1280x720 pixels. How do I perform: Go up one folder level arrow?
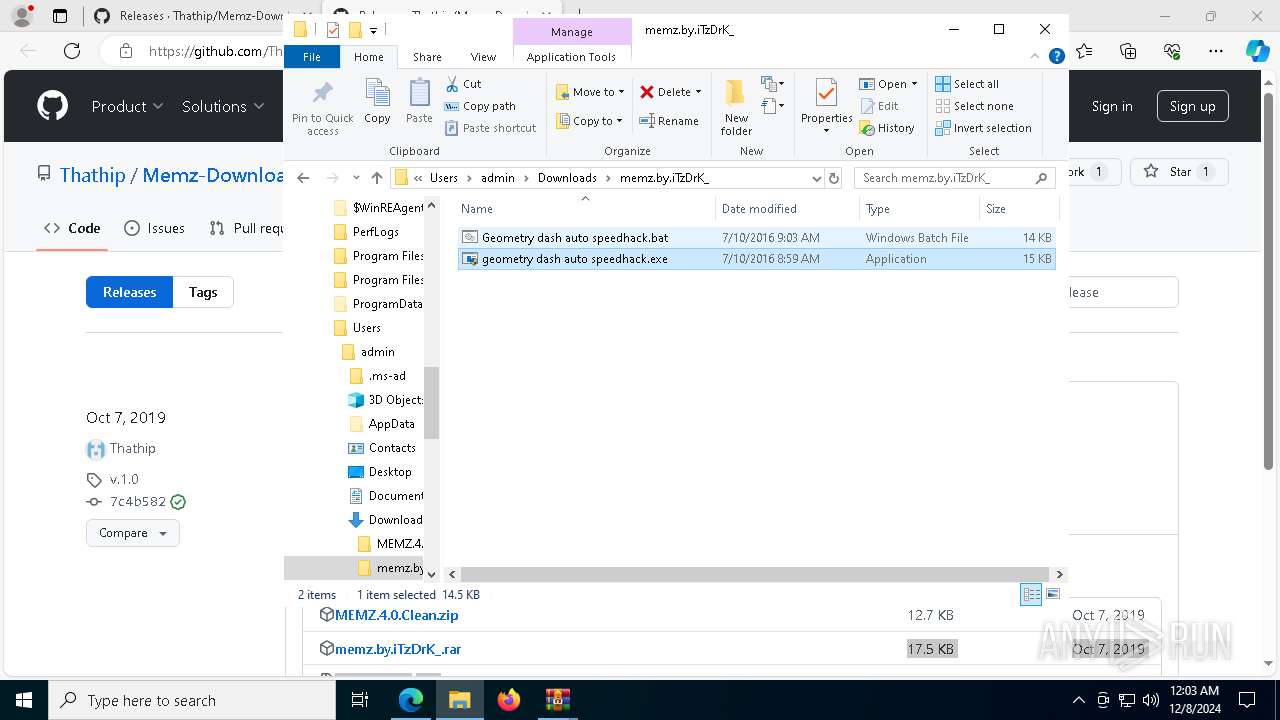pos(376,178)
